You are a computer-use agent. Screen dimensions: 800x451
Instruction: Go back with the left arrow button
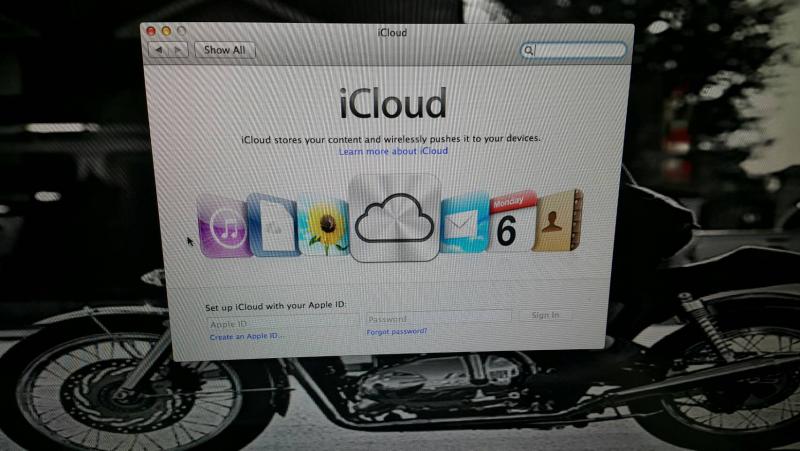point(158,49)
